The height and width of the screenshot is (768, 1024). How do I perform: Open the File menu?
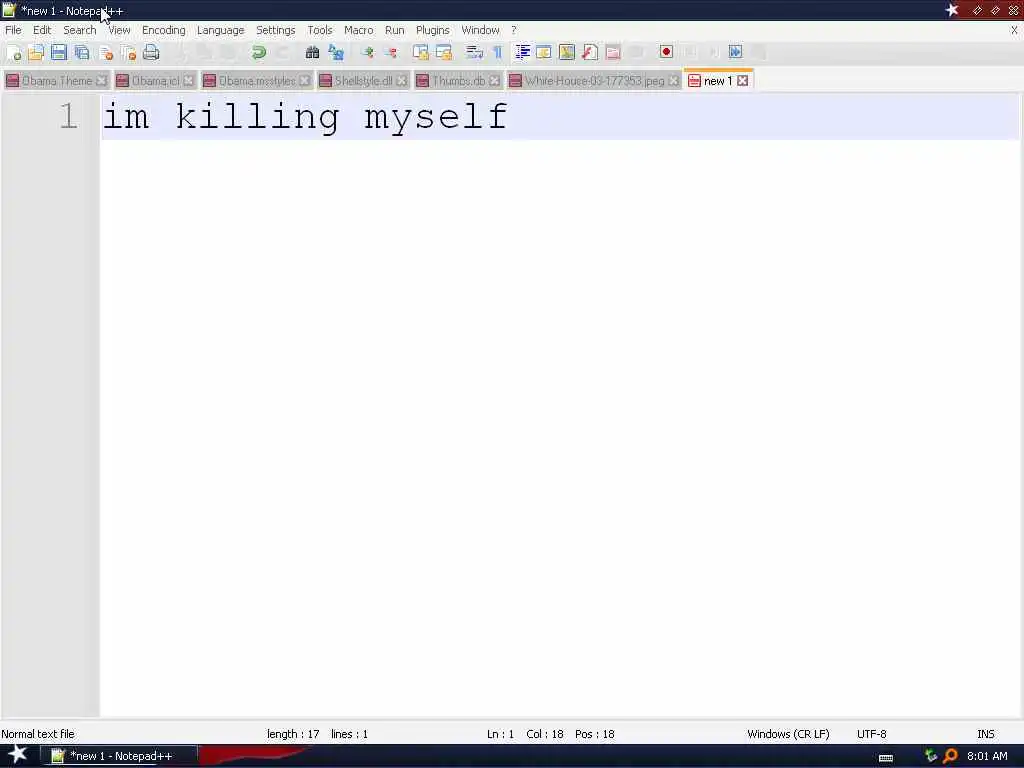click(x=13, y=30)
